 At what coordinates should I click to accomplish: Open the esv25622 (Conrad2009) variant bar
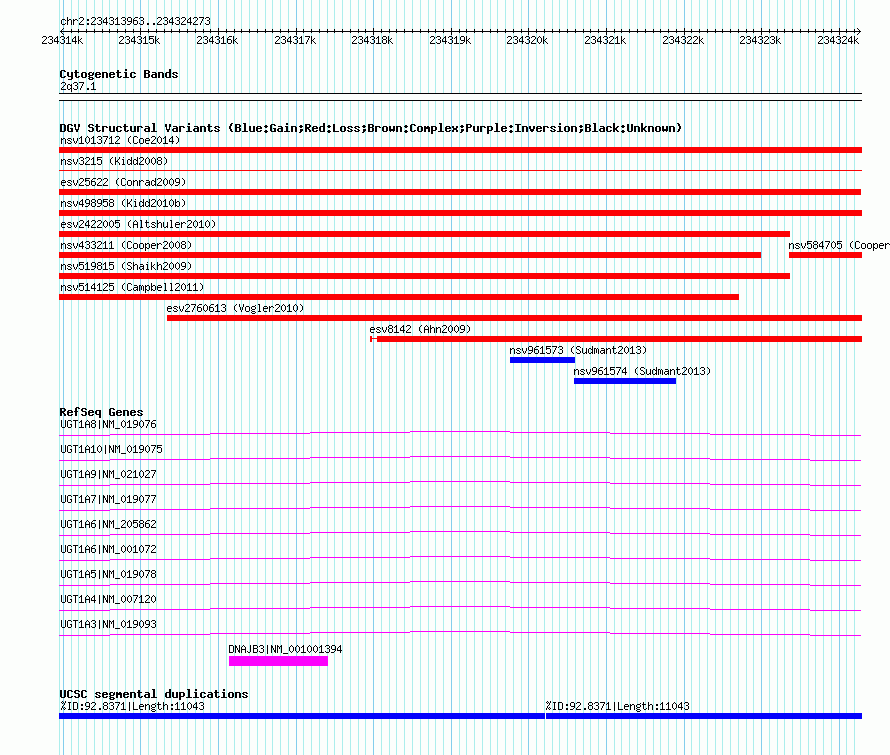[460, 192]
